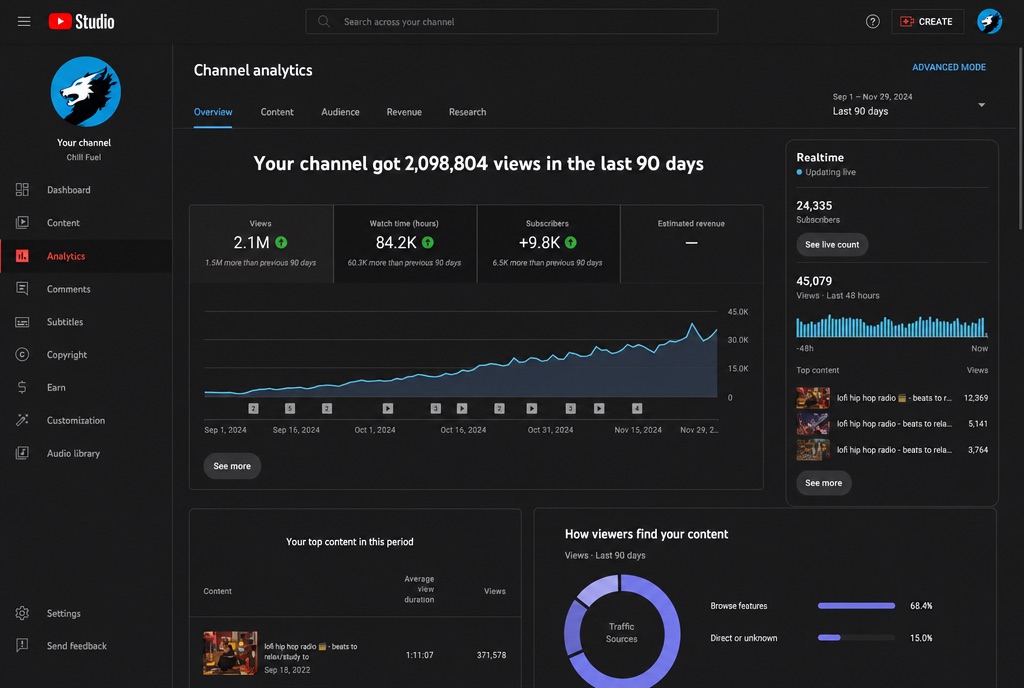Open the hamburger navigation menu
1024x688 pixels.
pos(24,22)
